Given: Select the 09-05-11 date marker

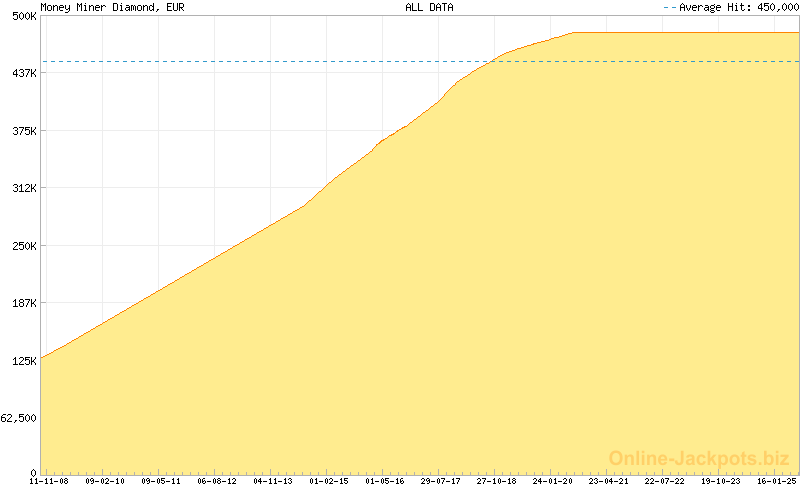Looking at the screenshot, I should pyautogui.click(x=161, y=482).
